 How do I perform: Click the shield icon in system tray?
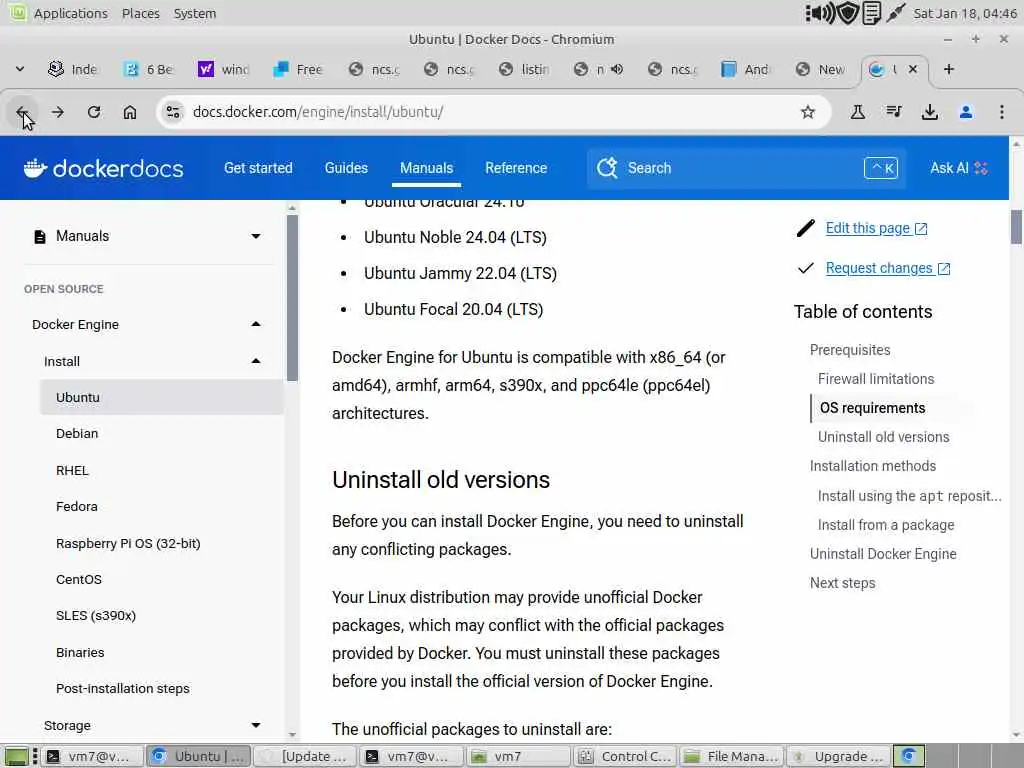[x=848, y=13]
